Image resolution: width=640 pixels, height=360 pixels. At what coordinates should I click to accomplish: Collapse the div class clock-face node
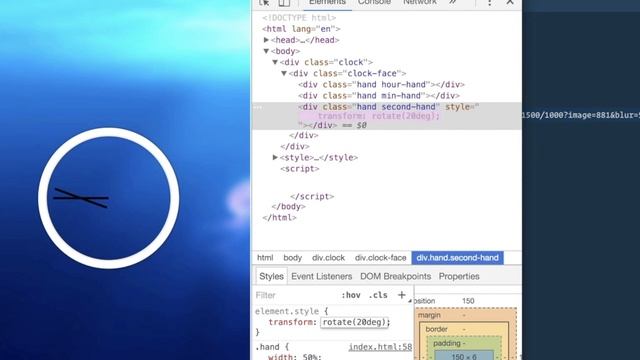point(284,73)
